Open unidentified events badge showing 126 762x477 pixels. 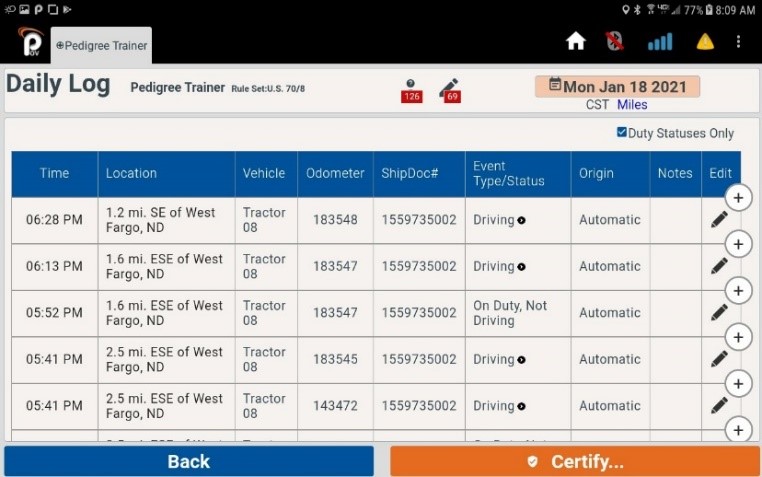[411, 91]
